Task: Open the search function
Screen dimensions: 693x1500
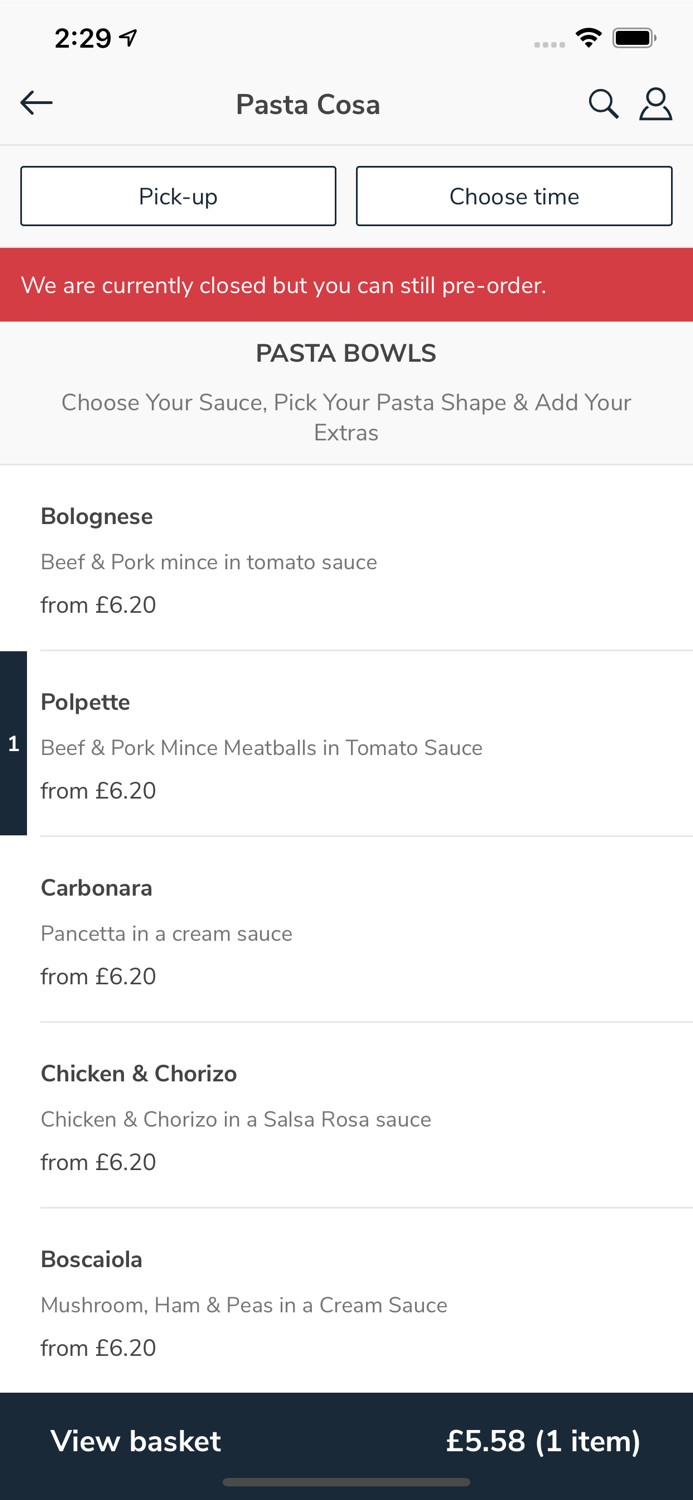Action: [x=604, y=102]
